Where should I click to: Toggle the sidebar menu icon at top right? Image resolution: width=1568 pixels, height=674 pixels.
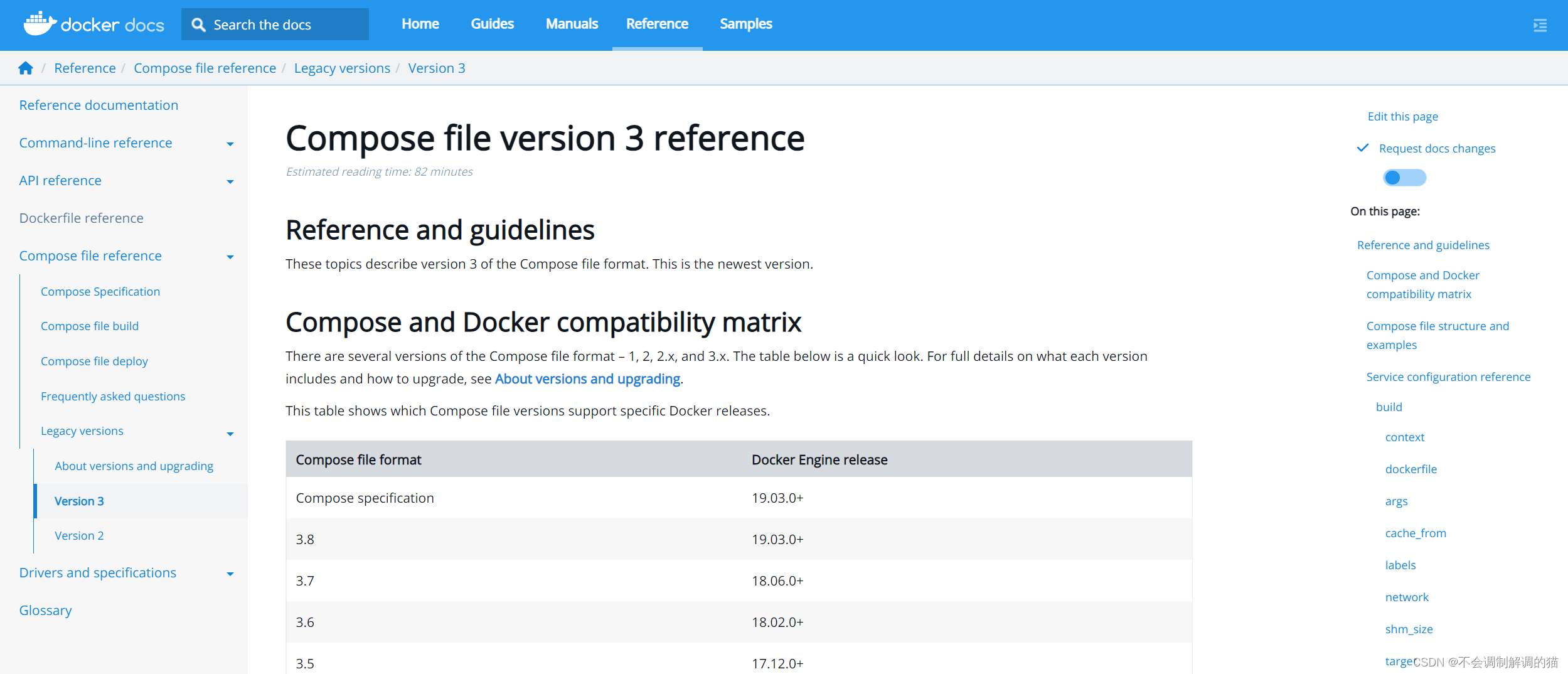click(x=1540, y=25)
